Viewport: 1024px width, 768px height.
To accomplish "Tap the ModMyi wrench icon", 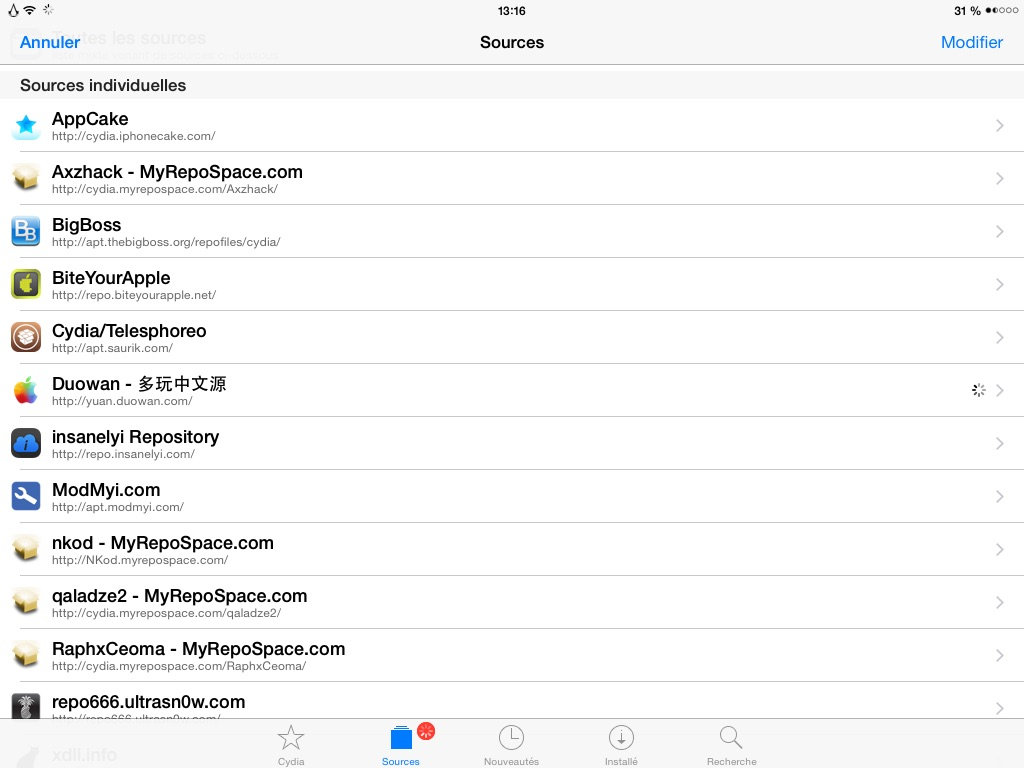I will pos(26,496).
